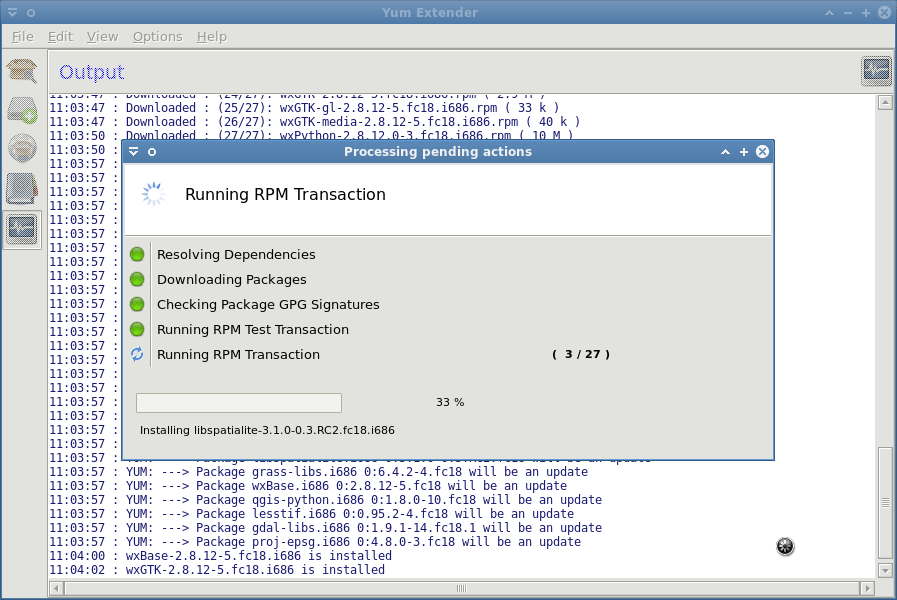Click the qgis-python.i686 update log line
Image resolution: width=897 pixels, height=600 pixels.
coord(326,500)
